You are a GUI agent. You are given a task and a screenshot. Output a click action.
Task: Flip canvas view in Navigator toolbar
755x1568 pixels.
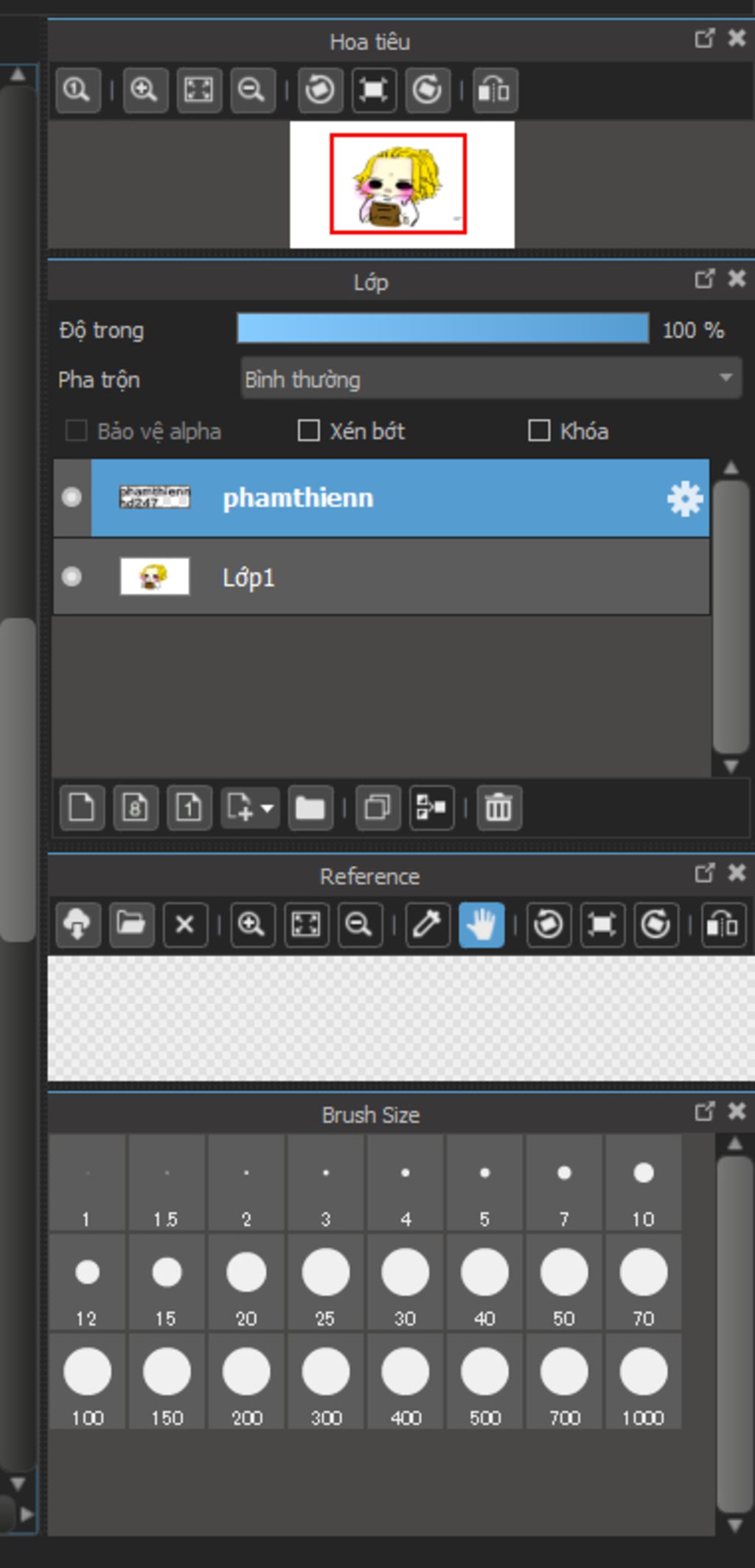495,90
